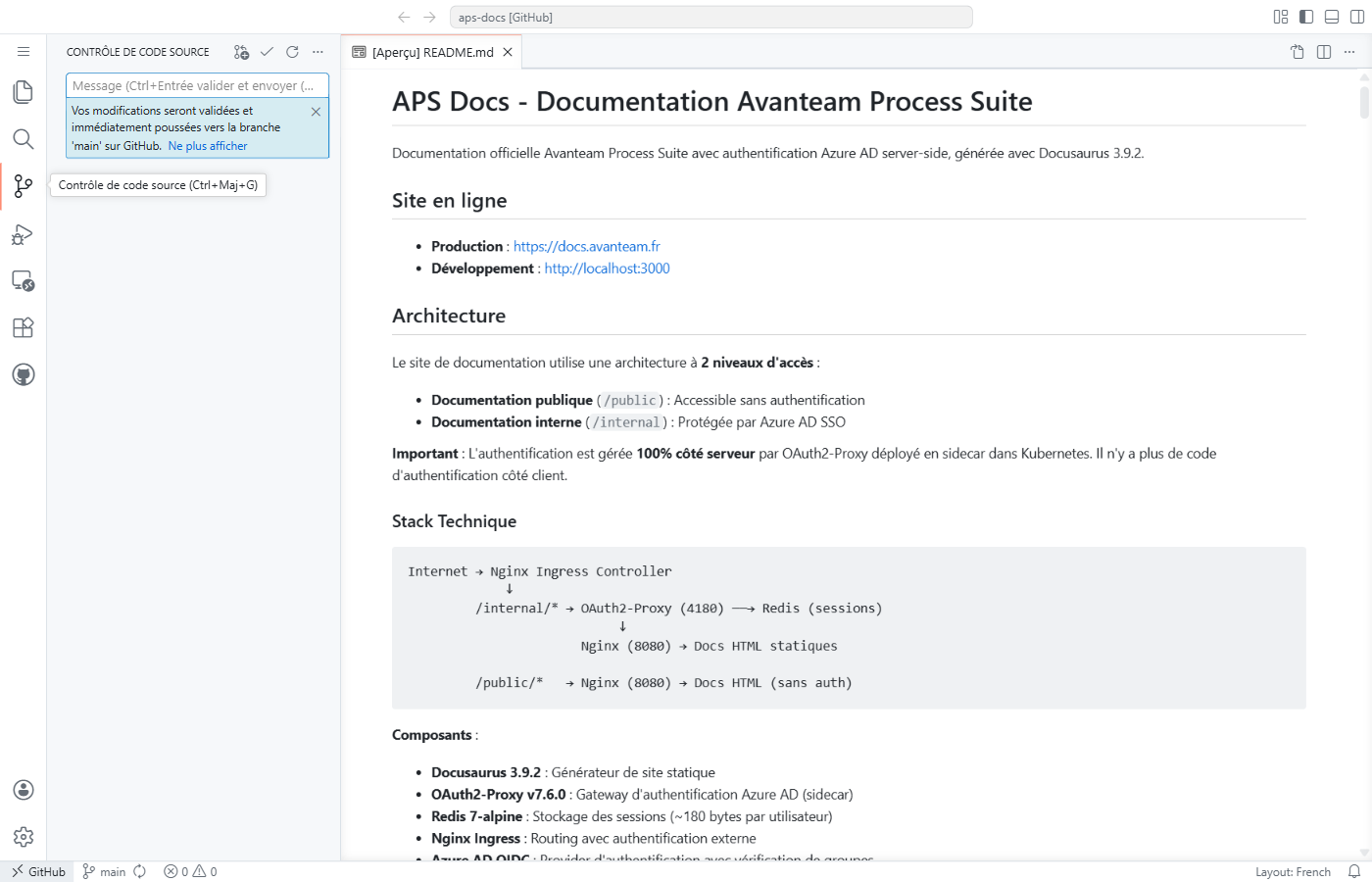Click the main branch in status bar

click(105, 871)
